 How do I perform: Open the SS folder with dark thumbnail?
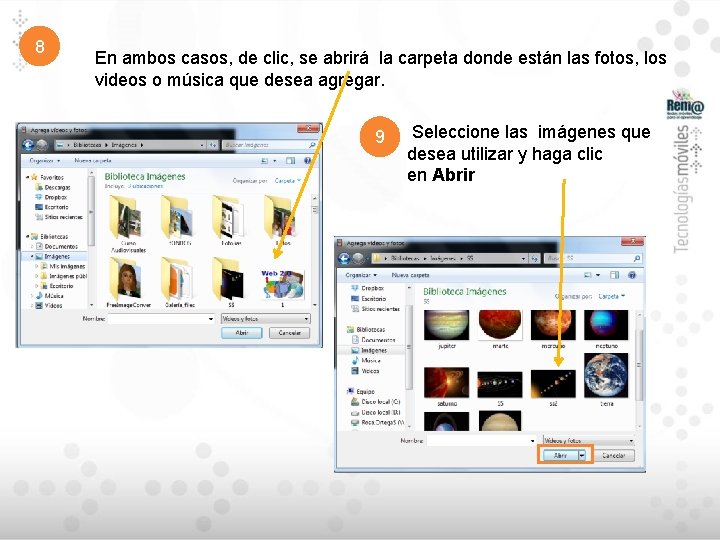point(231,282)
